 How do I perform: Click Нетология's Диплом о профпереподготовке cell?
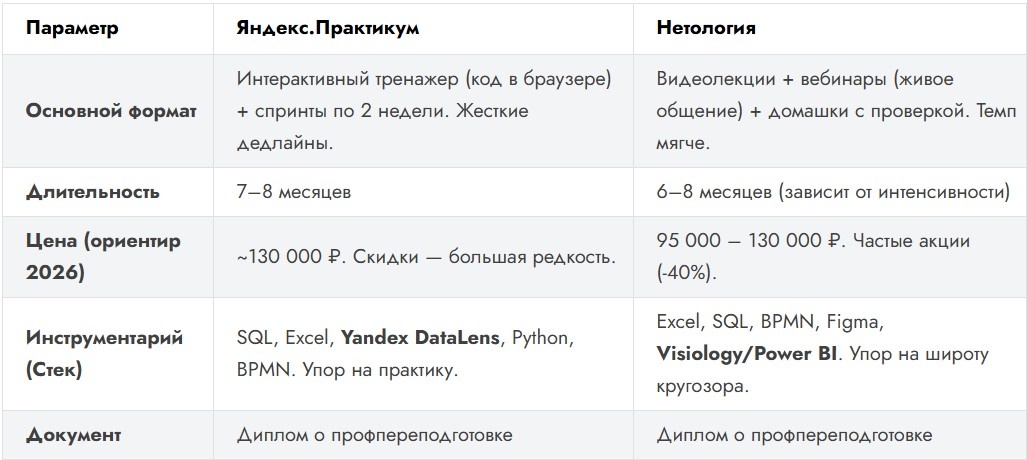(829, 436)
